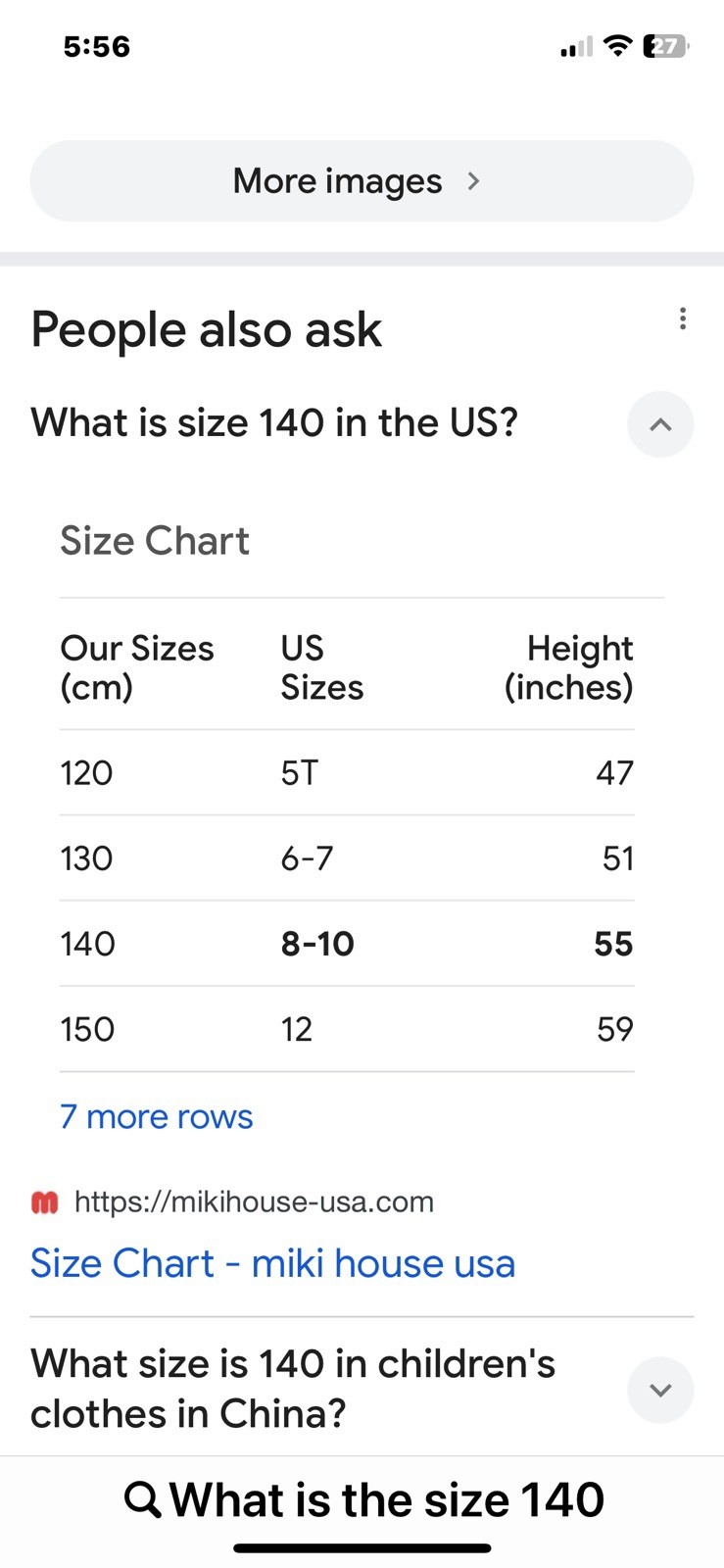The image size is (724, 1568).
Task: Click the right chevron beside More images
Action: 474,181
